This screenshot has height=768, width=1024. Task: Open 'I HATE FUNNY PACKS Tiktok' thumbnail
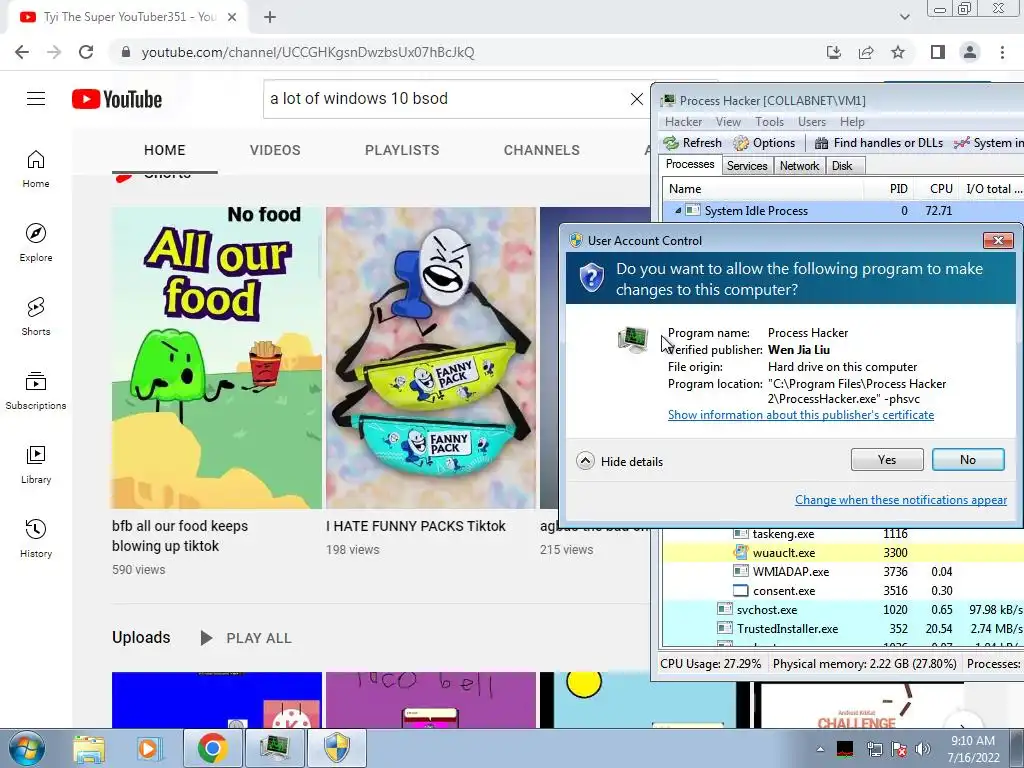tap(431, 358)
